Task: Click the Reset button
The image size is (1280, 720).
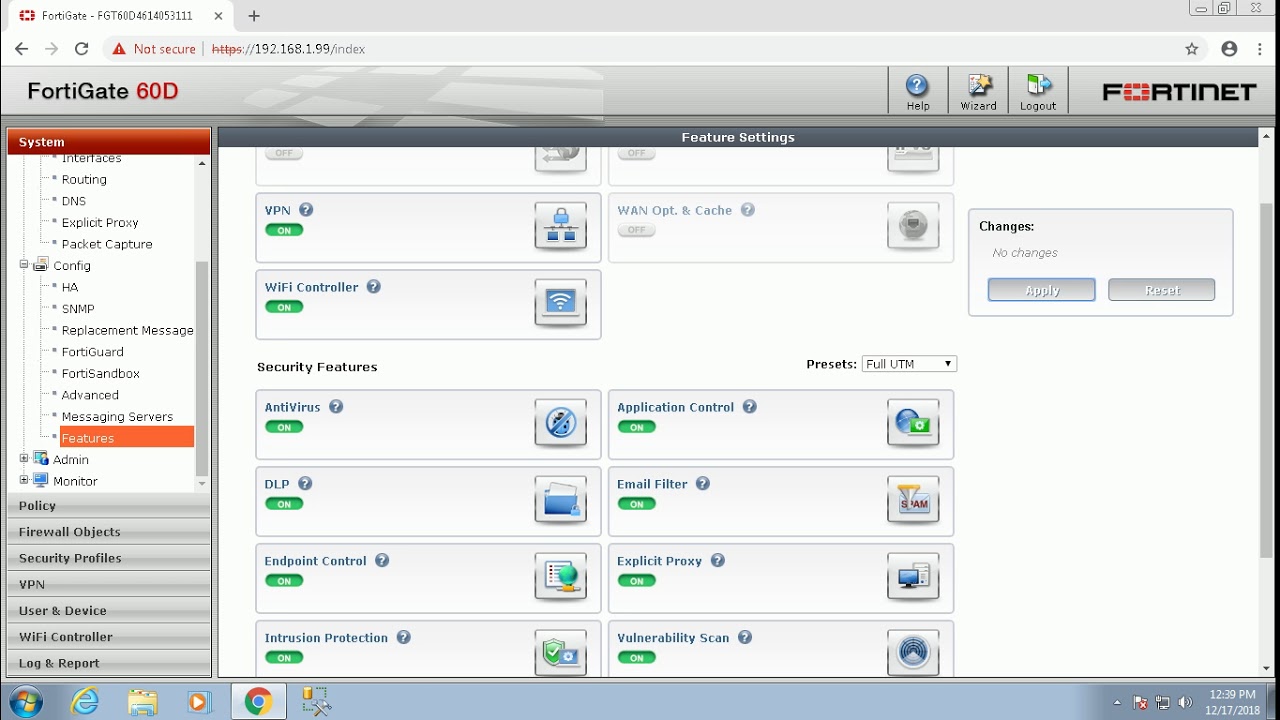Action: 1161,290
